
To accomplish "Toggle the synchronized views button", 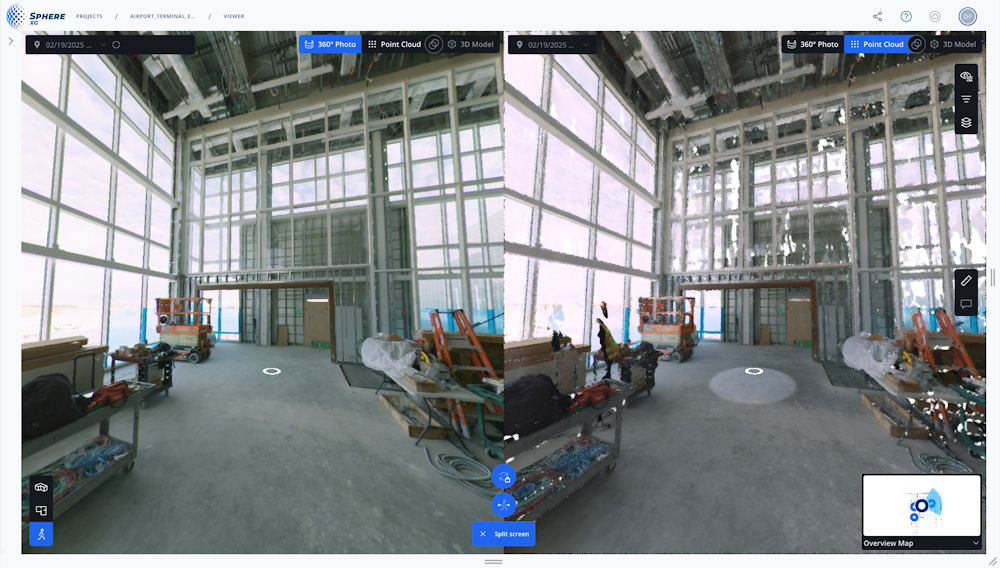I will coord(504,505).
